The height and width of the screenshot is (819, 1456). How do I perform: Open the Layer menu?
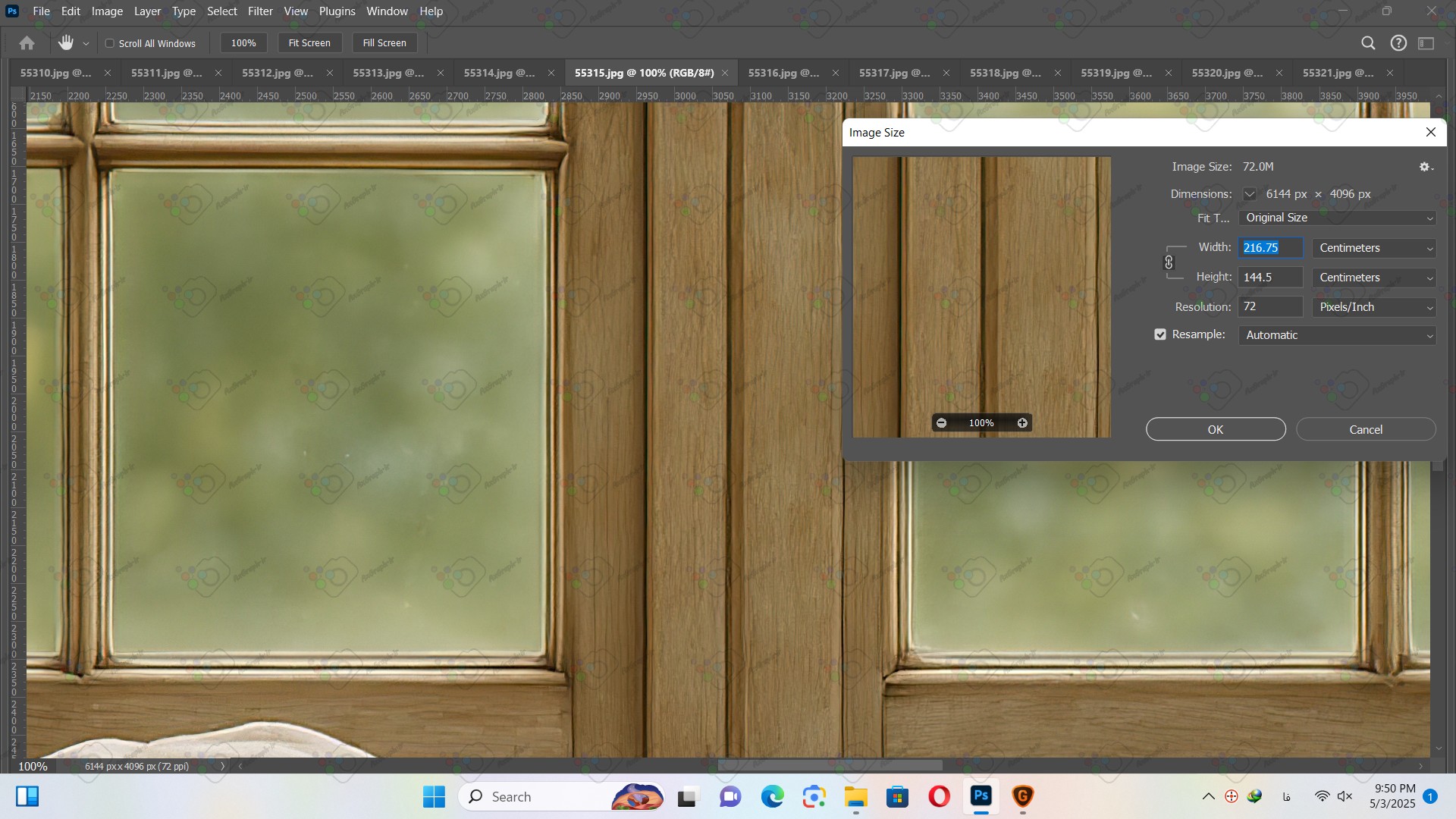[x=147, y=11]
